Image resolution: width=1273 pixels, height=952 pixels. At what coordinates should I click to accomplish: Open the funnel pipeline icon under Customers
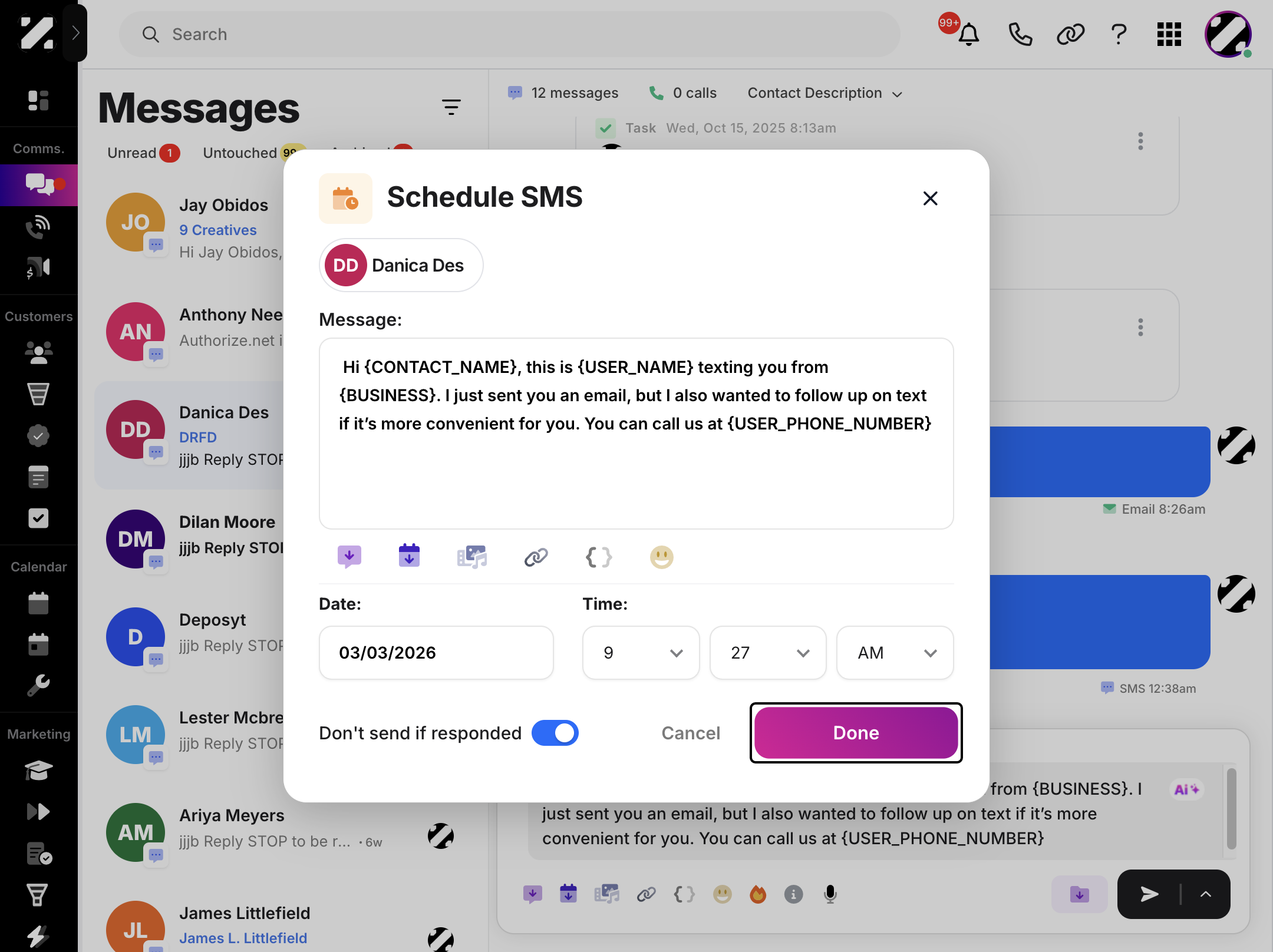[38, 394]
